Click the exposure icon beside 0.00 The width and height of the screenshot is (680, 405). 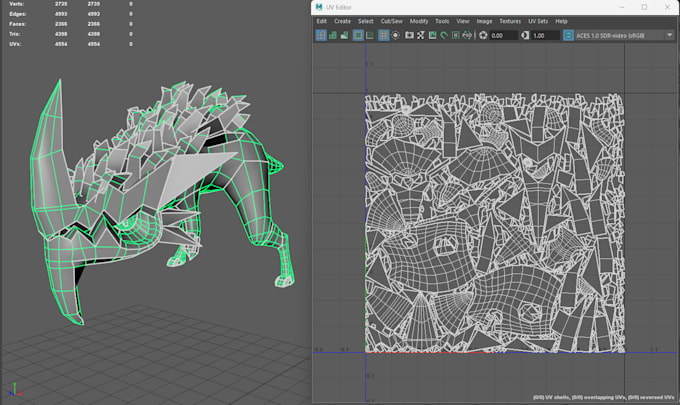[x=483, y=35]
